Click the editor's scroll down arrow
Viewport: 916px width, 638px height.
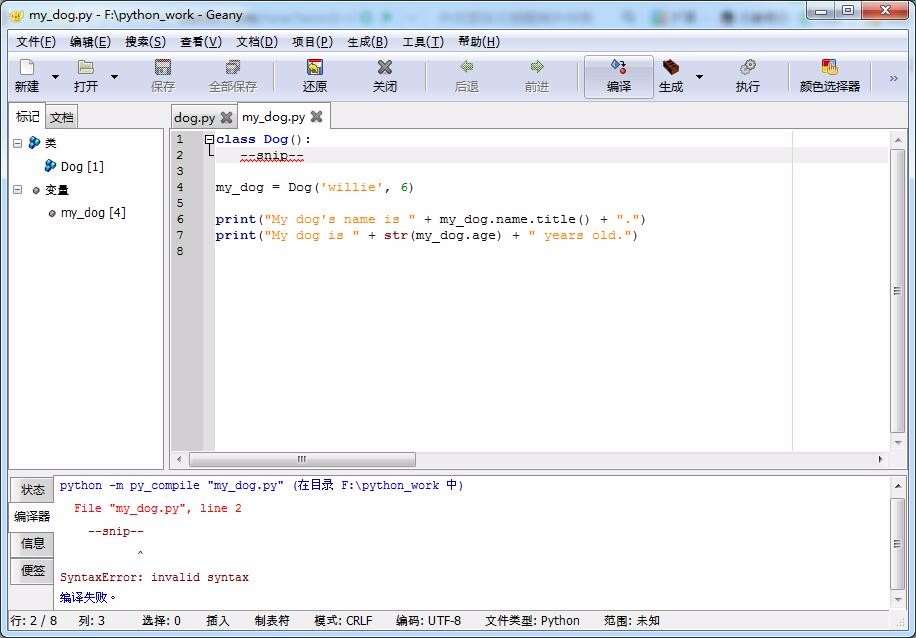tap(898, 443)
